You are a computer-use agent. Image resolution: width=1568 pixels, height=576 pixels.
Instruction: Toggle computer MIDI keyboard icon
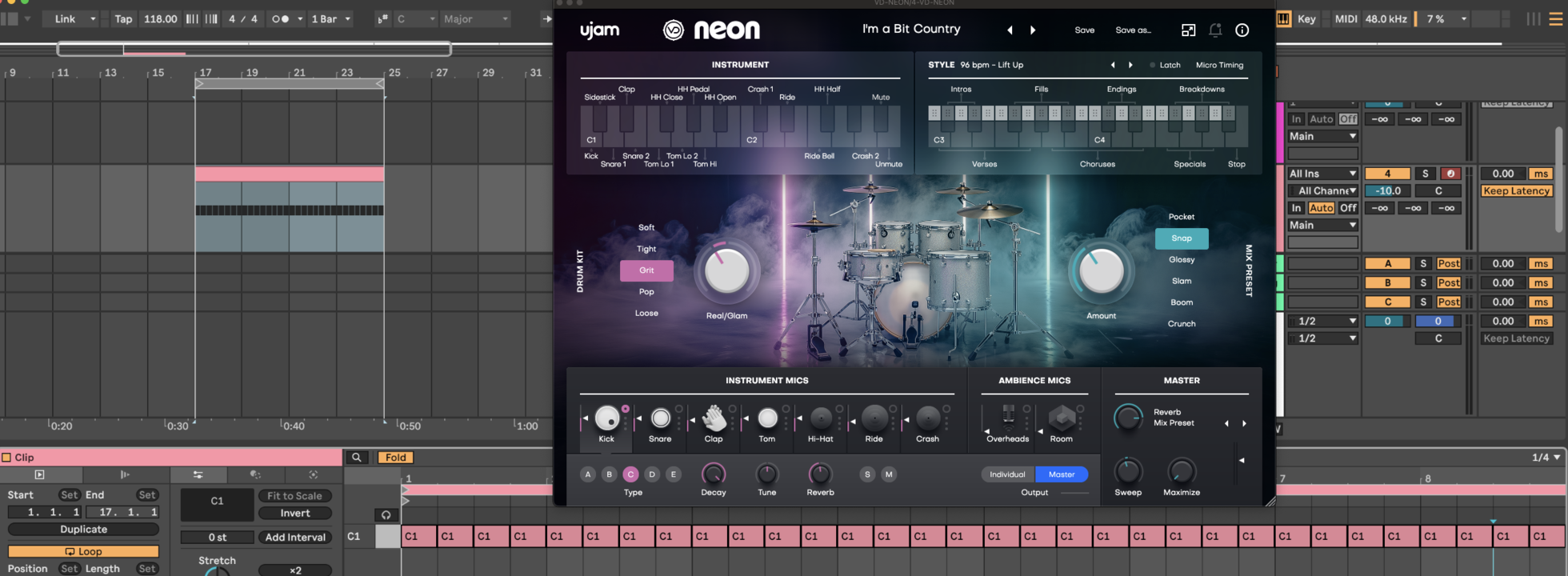(1283, 18)
